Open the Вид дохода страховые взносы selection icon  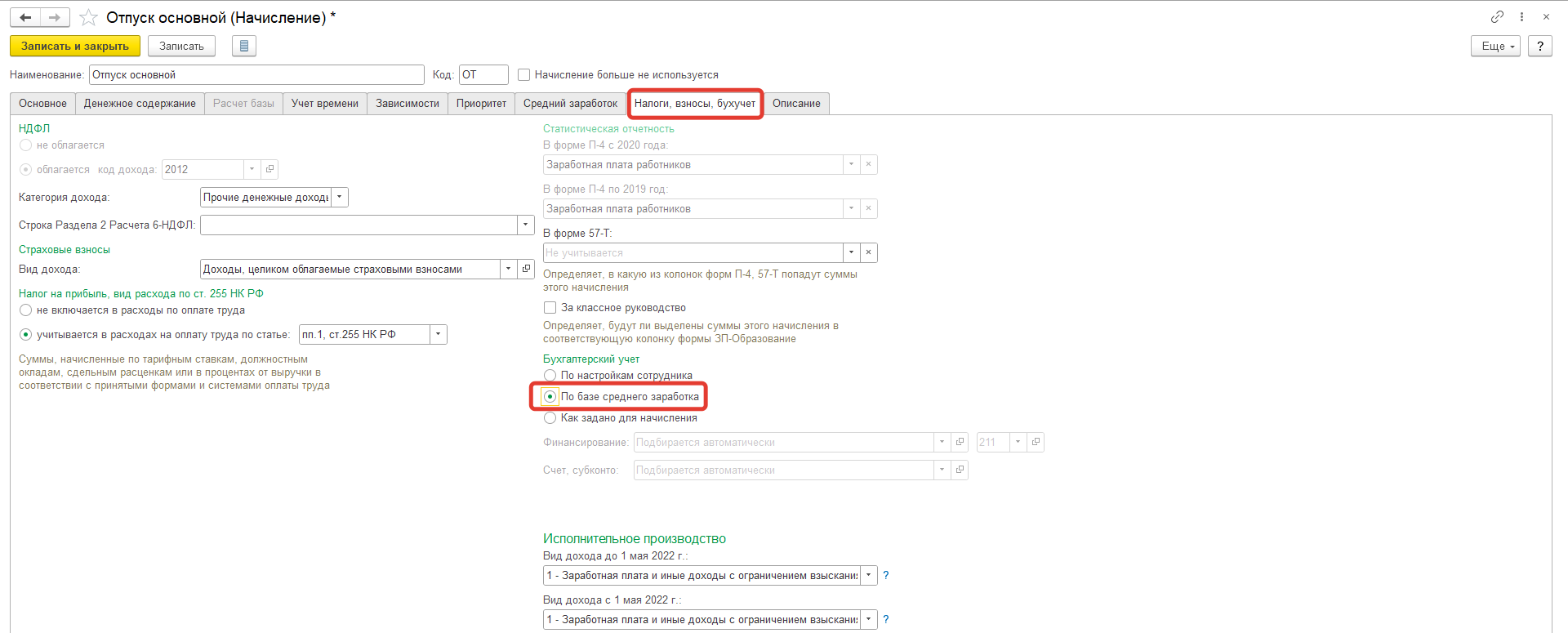click(526, 269)
